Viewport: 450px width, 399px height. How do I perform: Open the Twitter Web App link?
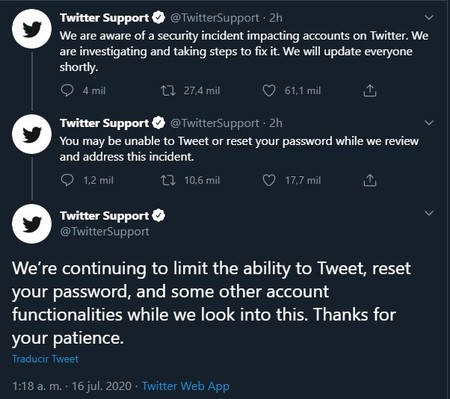pos(186,386)
